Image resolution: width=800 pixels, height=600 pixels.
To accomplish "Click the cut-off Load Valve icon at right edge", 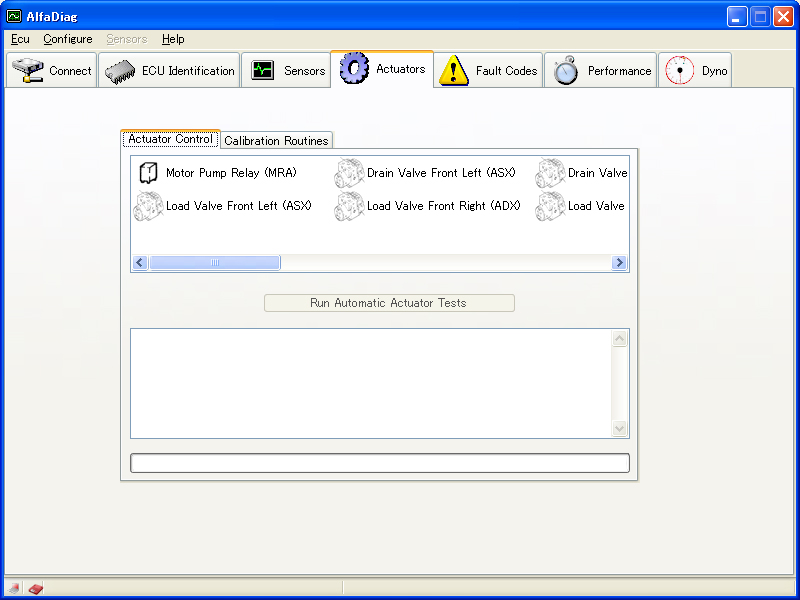I will click(550, 206).
